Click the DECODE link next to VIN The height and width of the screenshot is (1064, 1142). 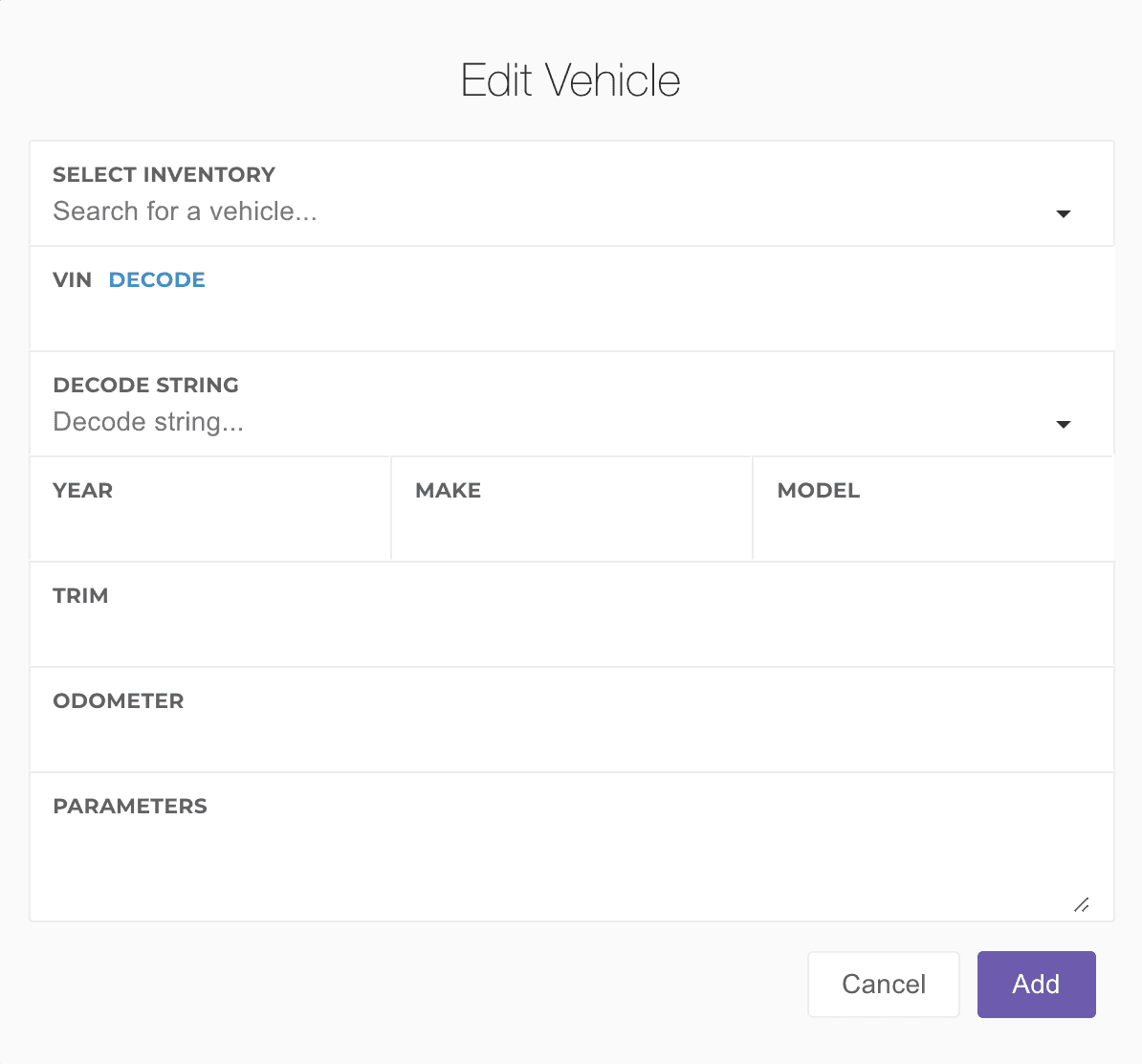click(157, 279)
